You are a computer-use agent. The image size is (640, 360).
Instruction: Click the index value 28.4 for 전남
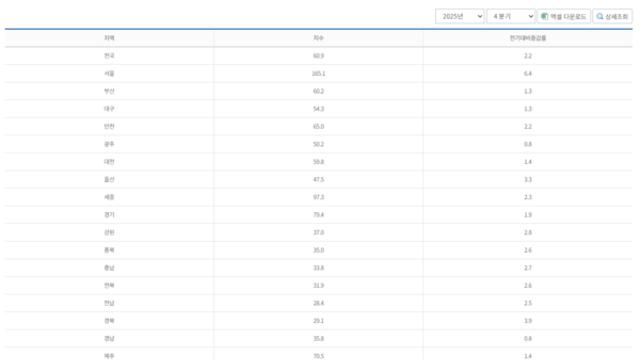(x=318, y=303)
